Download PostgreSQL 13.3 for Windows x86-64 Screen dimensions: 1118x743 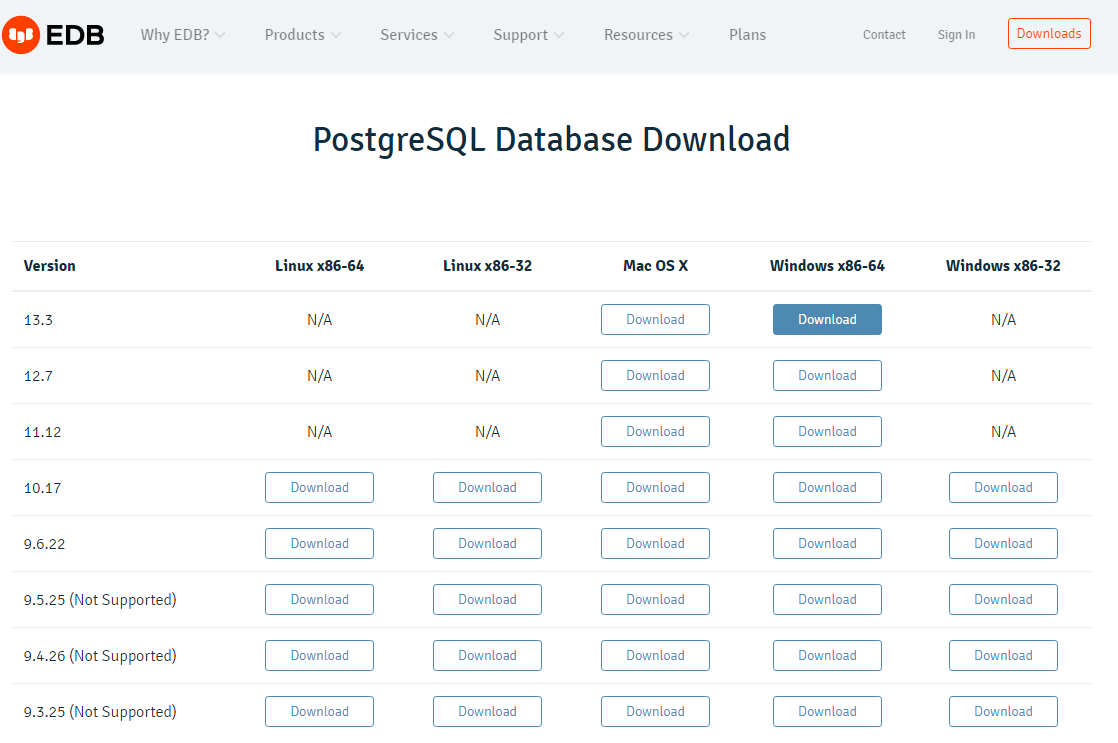827,319
